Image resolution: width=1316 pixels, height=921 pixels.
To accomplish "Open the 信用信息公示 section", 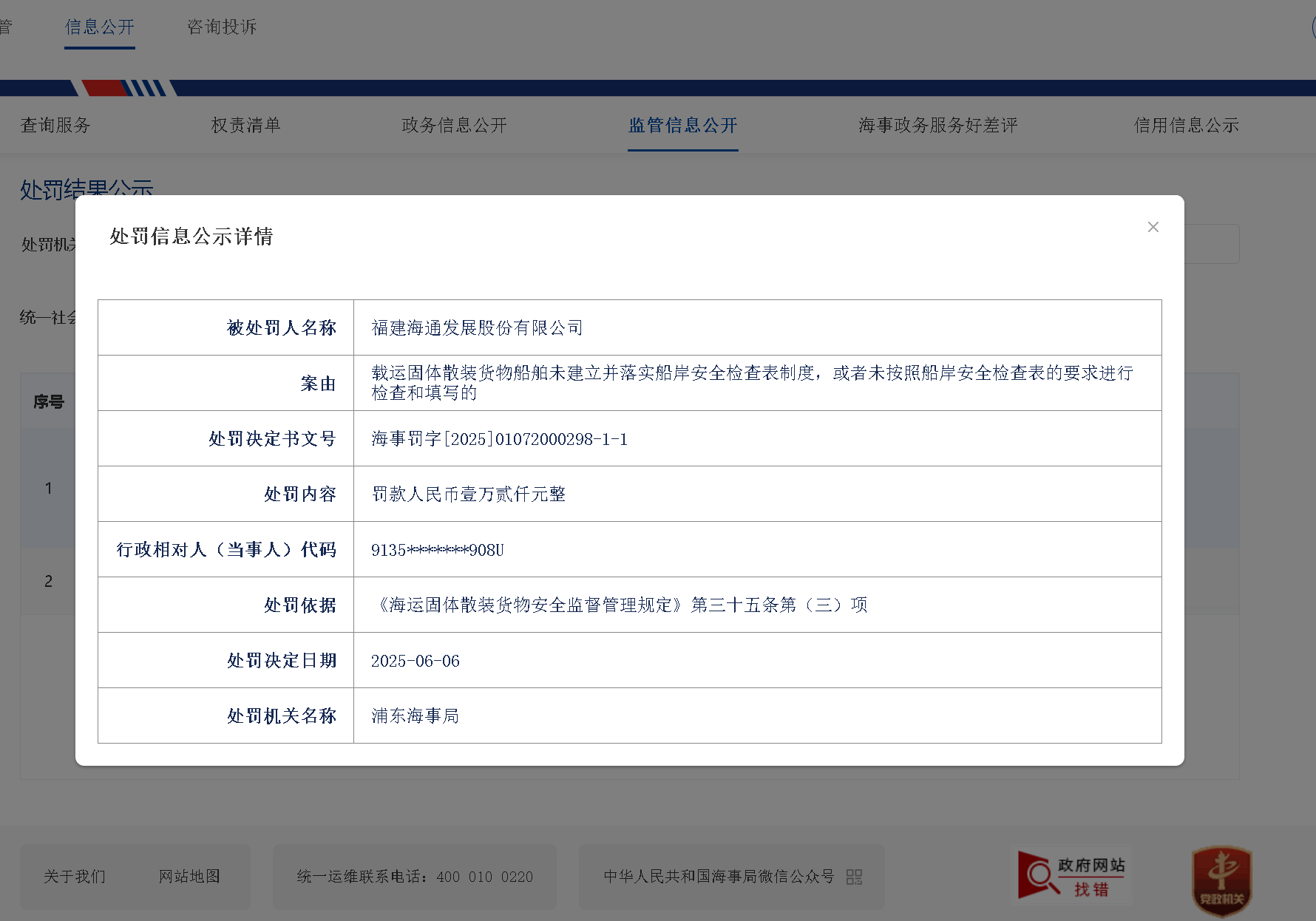I will [x=1187, y=125].
